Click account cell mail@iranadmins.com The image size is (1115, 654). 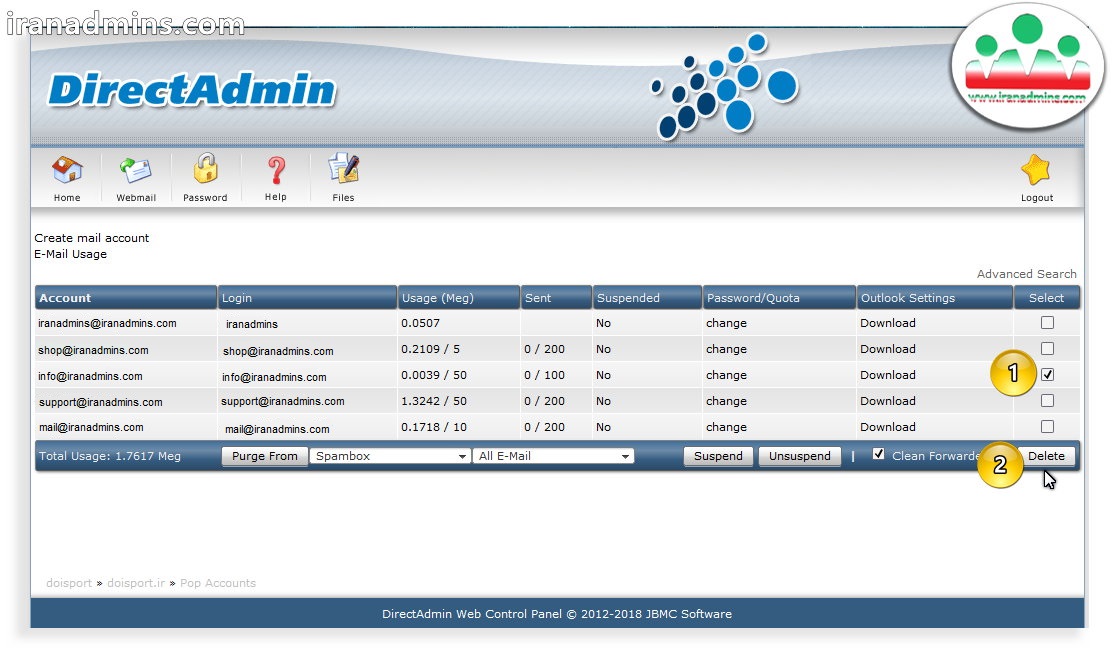pos(91,427)
